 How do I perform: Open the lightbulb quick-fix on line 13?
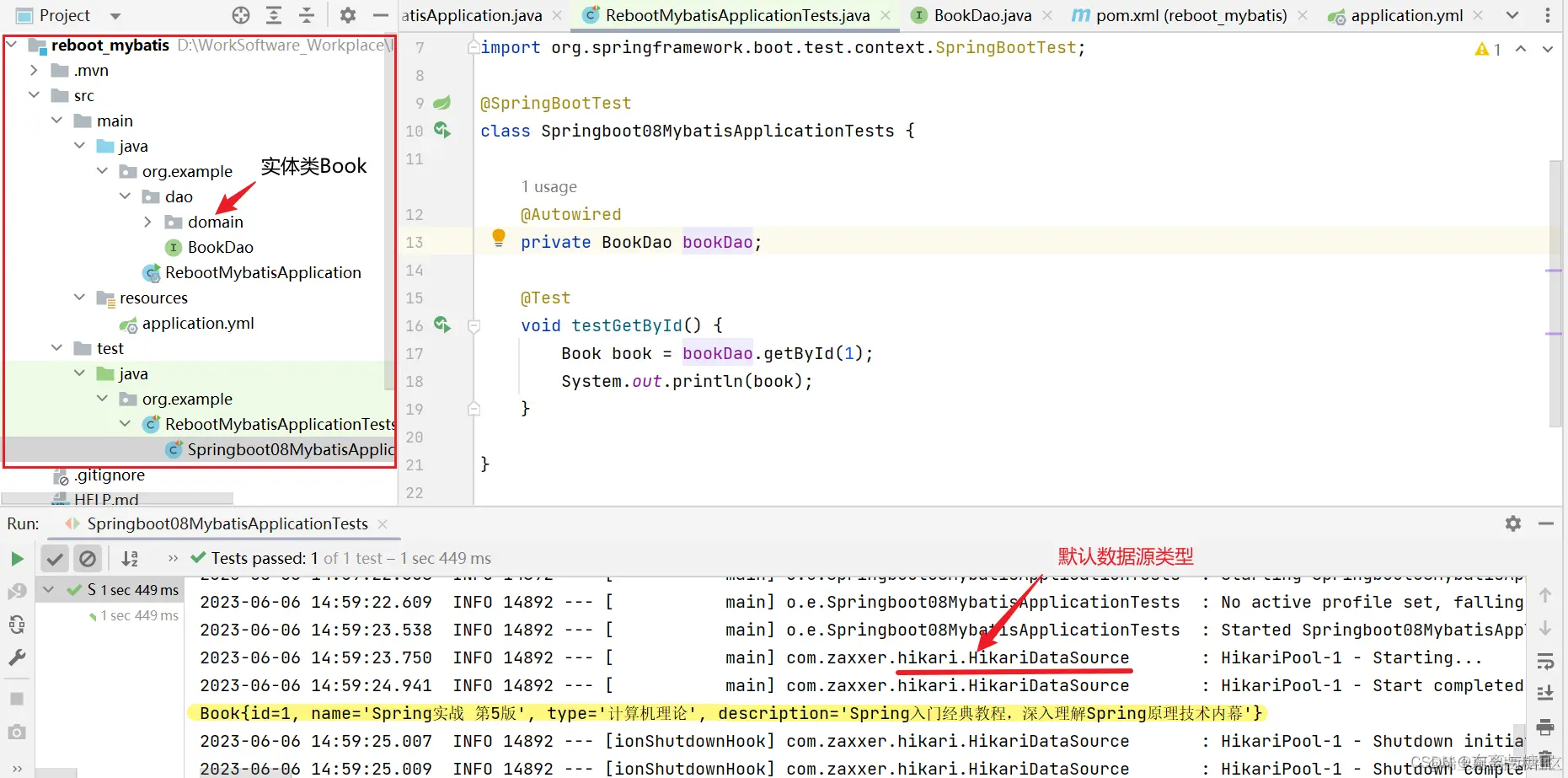(x=498, y=239)
